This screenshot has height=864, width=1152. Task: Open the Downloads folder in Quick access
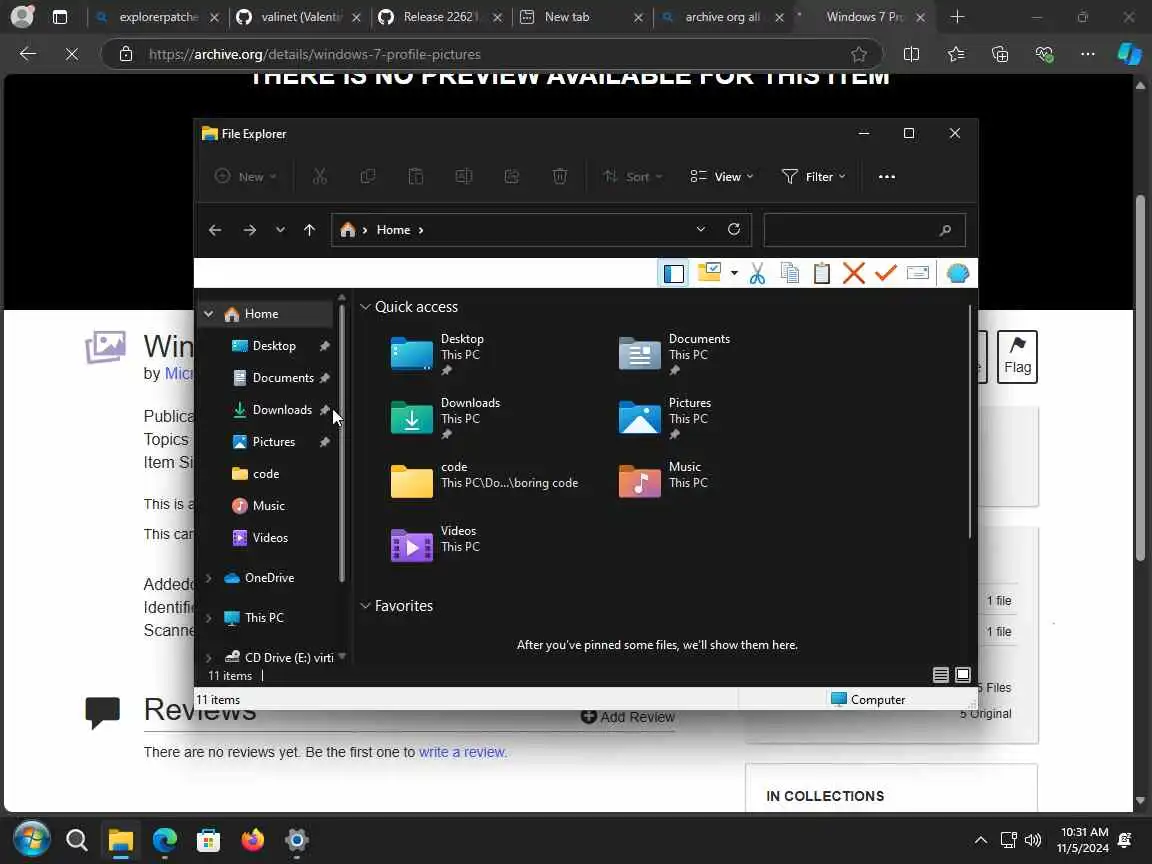pyautogui.click(x=445, y=417)
